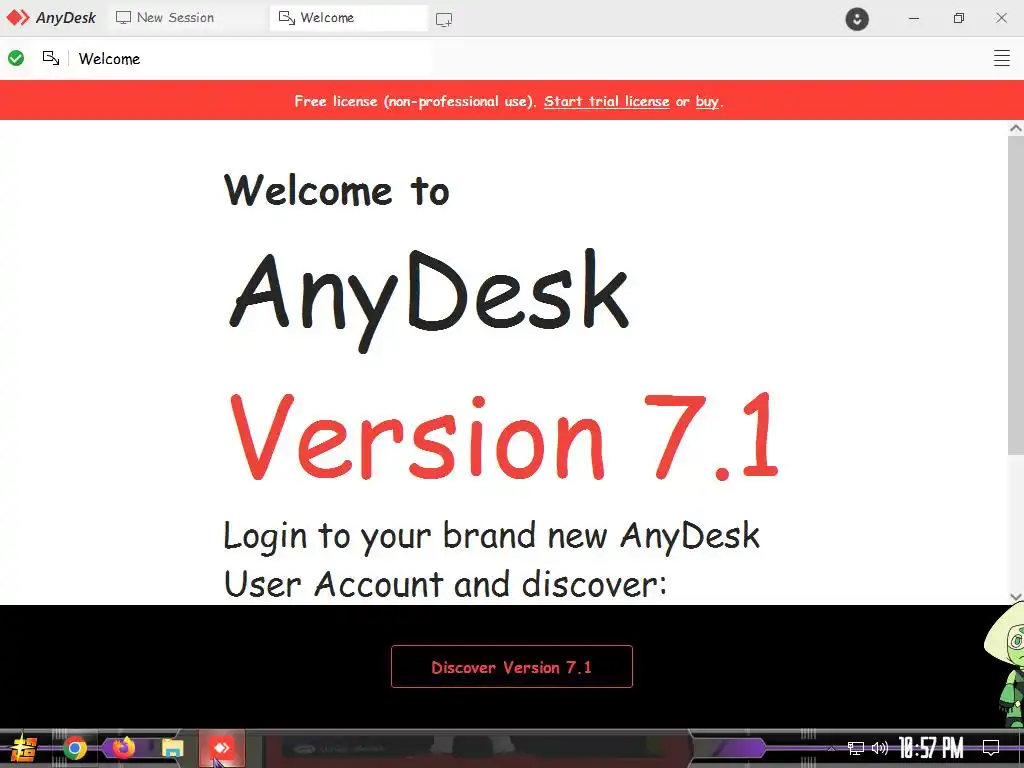Launch Google Chrome from the taskbar
The height and width of the screenshot is (768, 1024).
coord(75,748)
